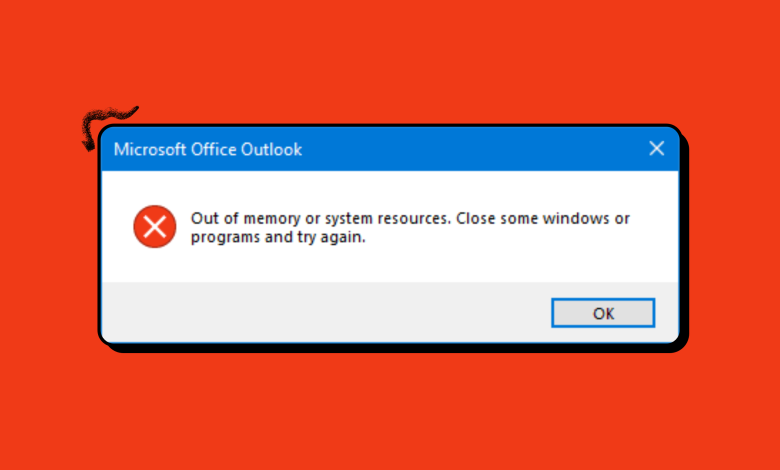Click the black squiggly arrow doodle

coord(110,119)
